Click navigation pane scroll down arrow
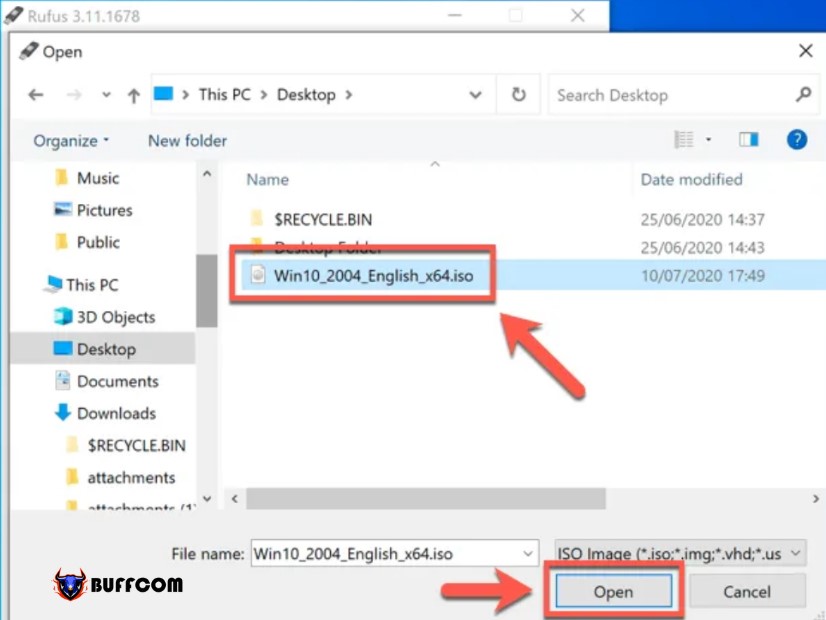 207,498
